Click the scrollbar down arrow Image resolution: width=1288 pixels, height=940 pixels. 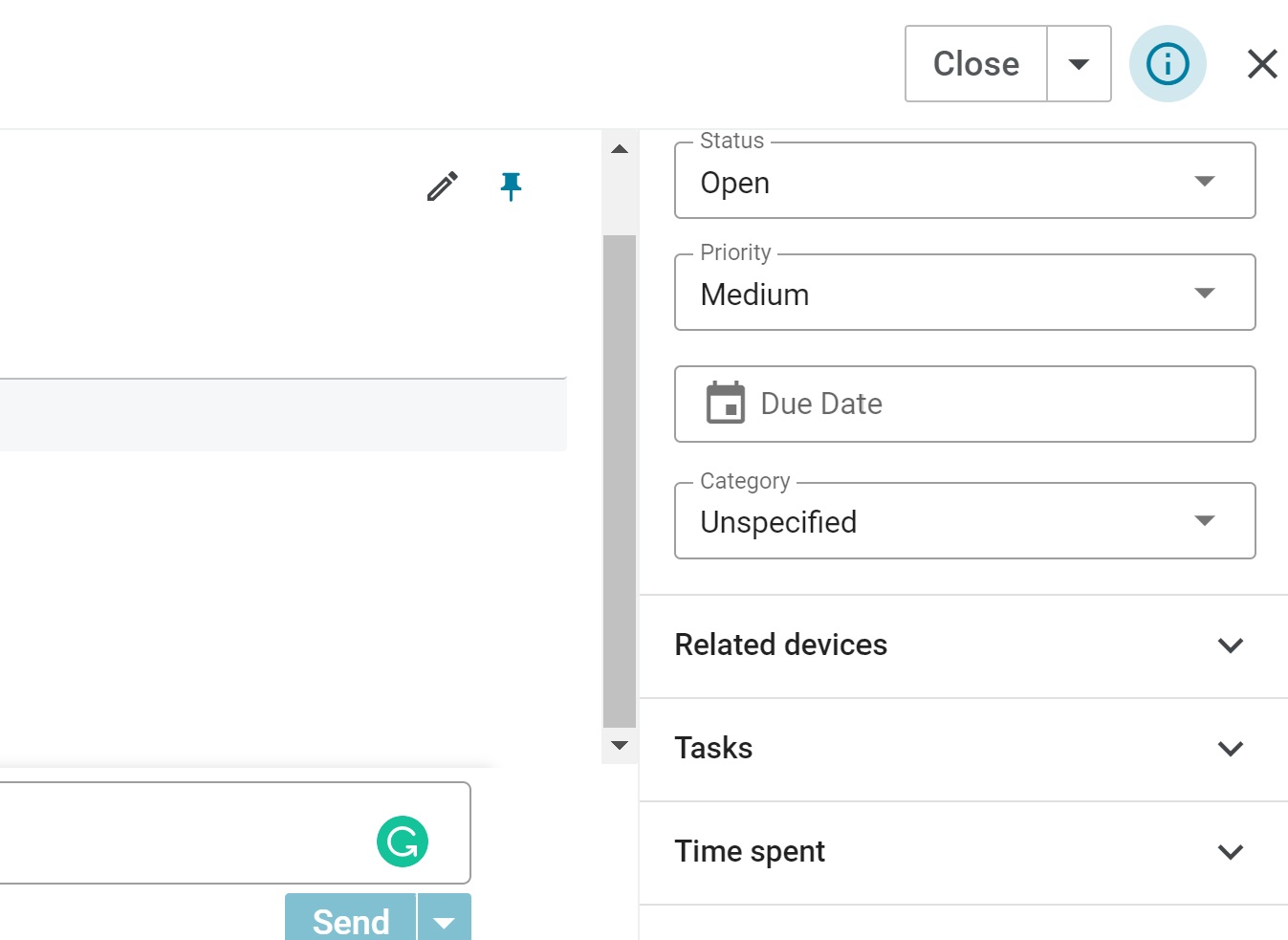(620, 745)
